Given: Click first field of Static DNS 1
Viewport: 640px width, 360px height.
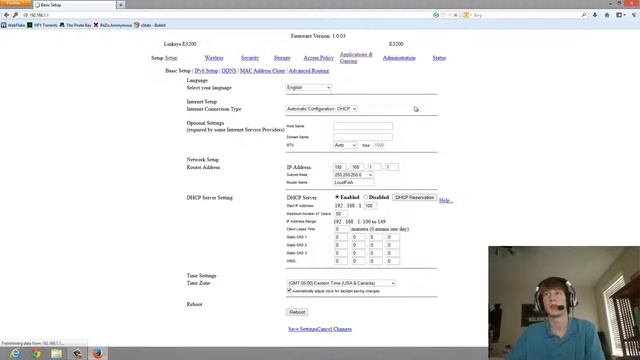Looking at the screenshot, I should click(x=340, y=237).
